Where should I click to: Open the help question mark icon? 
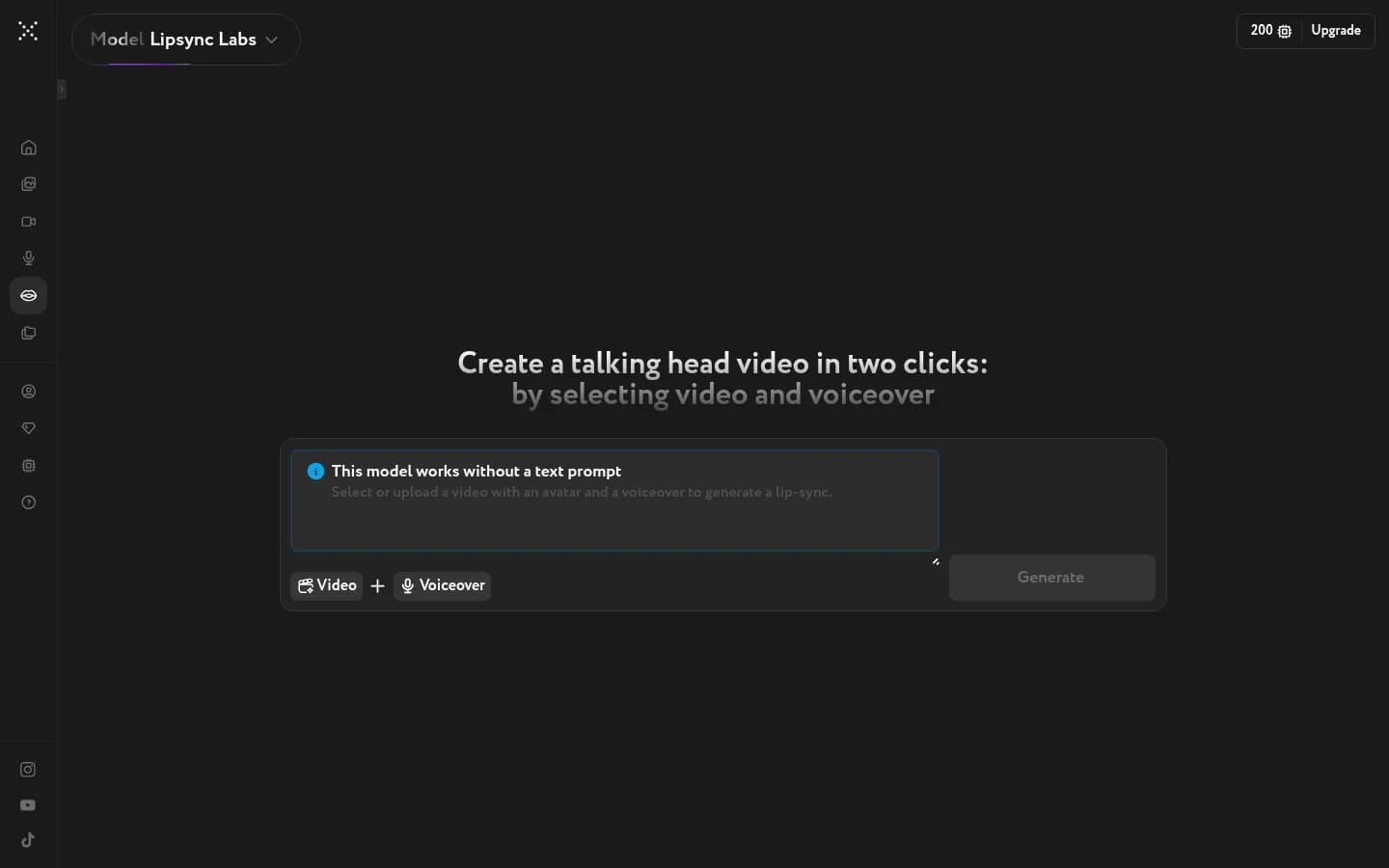point(28,502)
